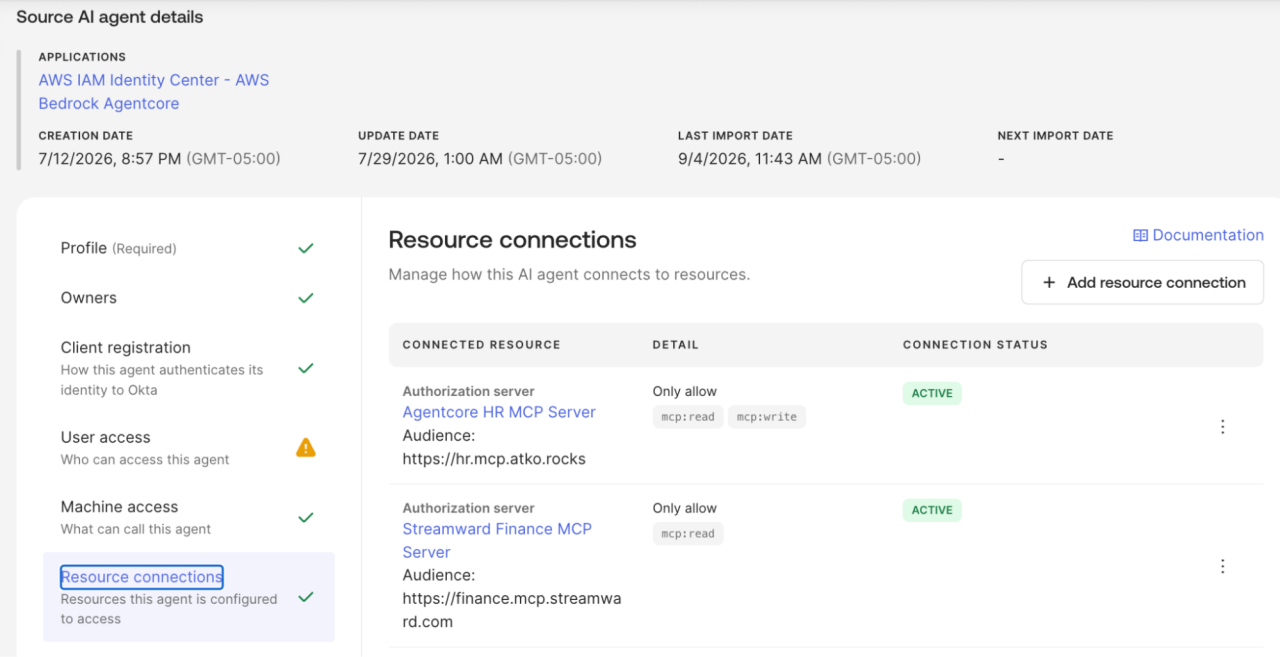Viewport: 1280px width, 657px height.
Task: Click the User access warning triangle icon
Action: (306, 448)
